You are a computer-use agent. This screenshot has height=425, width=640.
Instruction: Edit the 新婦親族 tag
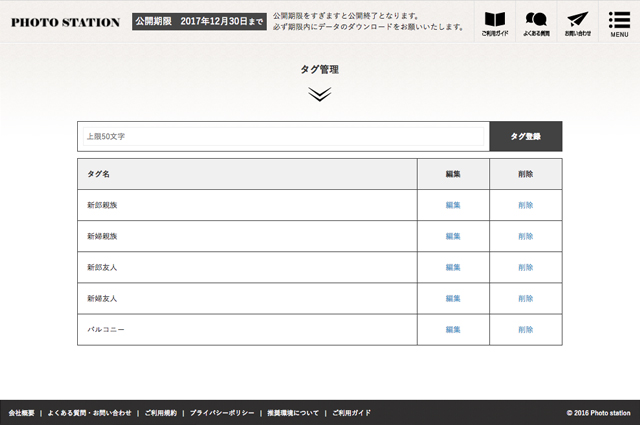point(453,236)
